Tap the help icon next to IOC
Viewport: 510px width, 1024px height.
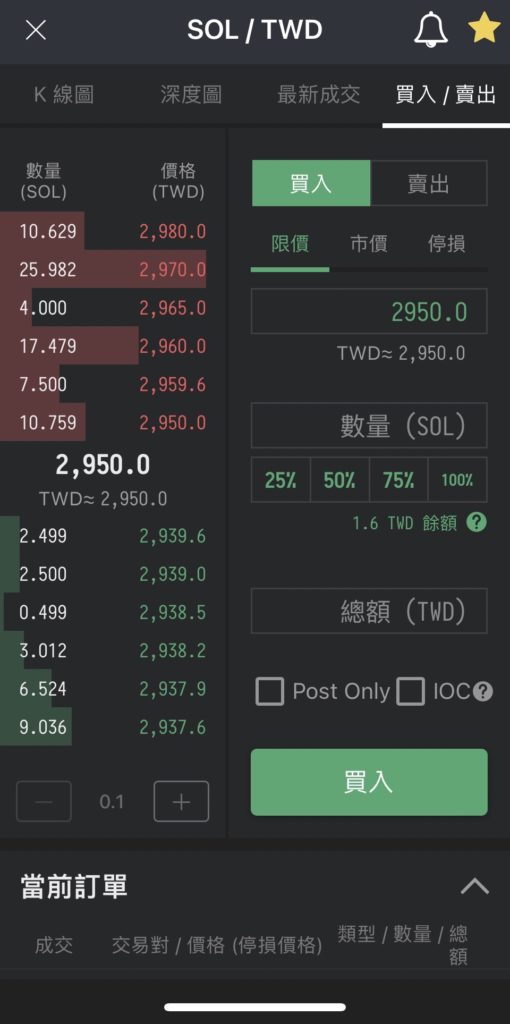tap(483, 692)
